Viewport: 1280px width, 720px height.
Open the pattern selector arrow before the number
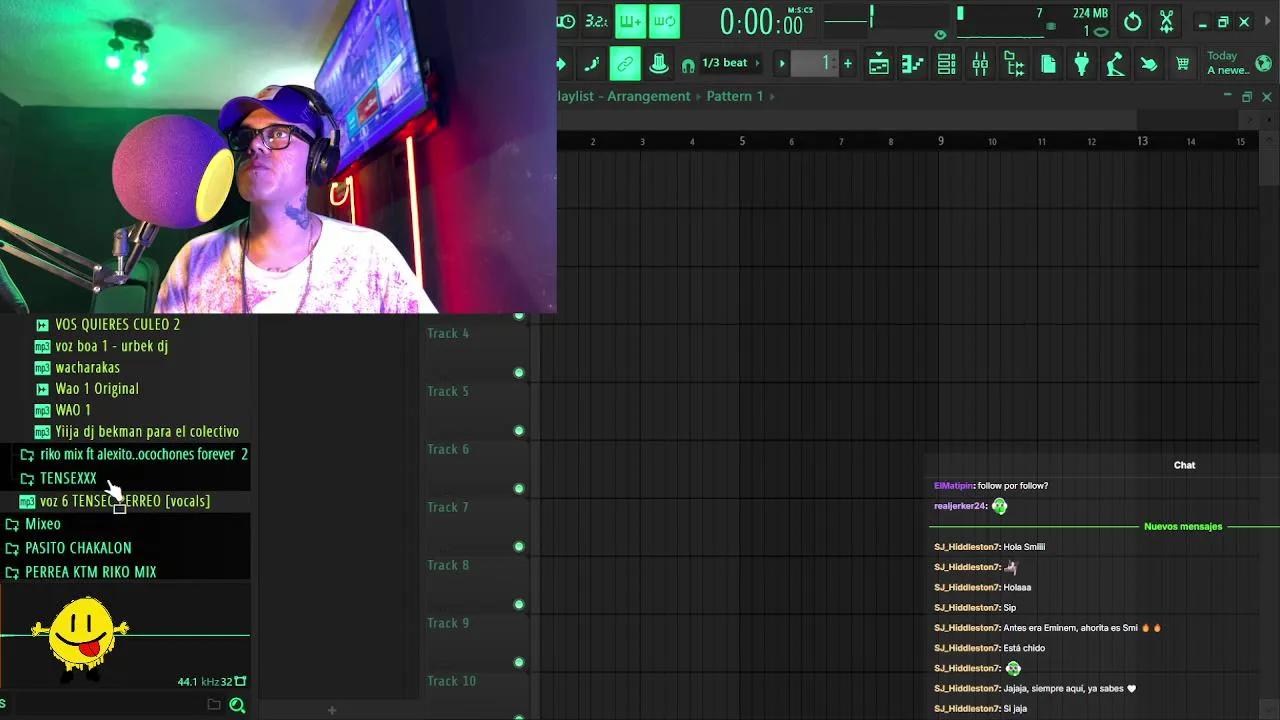click(782, 64)
